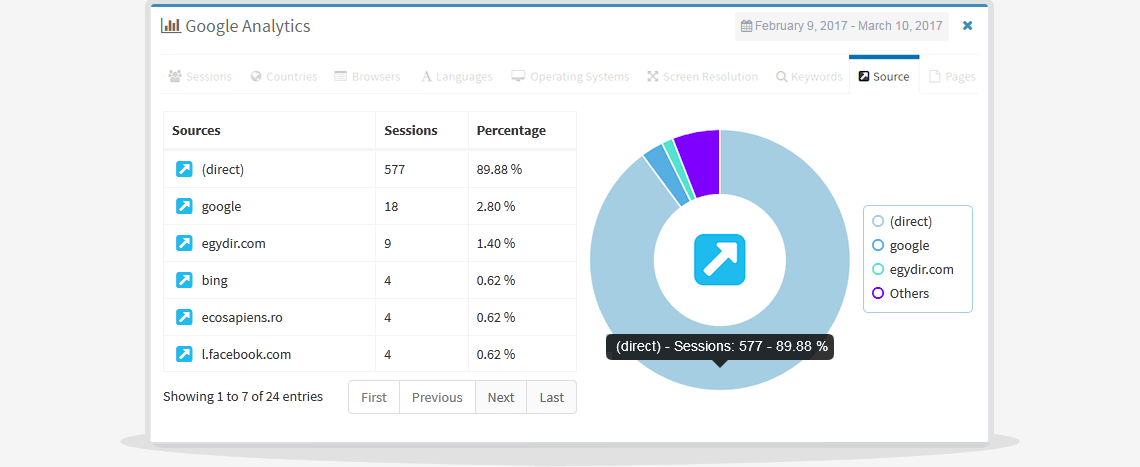Image resolution: width=1140 pixels, height=467 pixels.
Task: Click the source icon for (direct) row
Action: [x=184, y=169]
